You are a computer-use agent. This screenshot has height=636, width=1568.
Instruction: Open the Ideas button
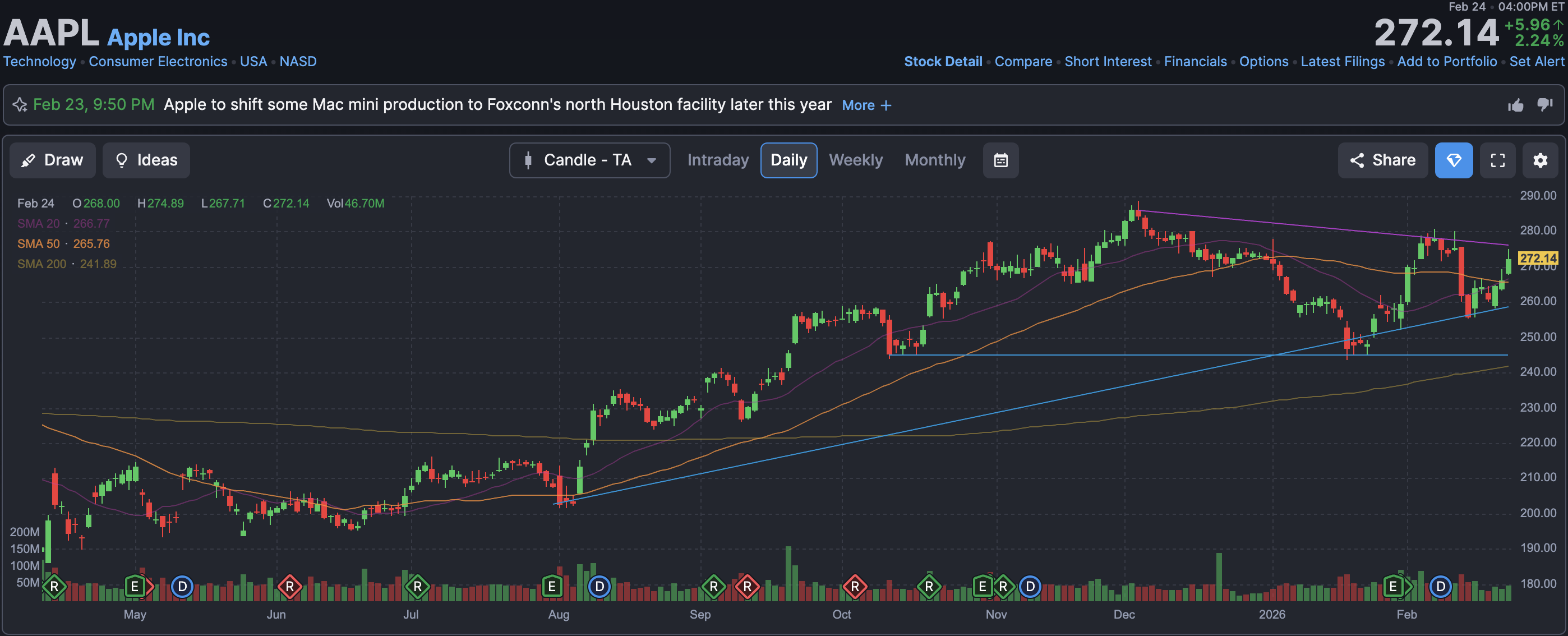[x=146, y=160]
